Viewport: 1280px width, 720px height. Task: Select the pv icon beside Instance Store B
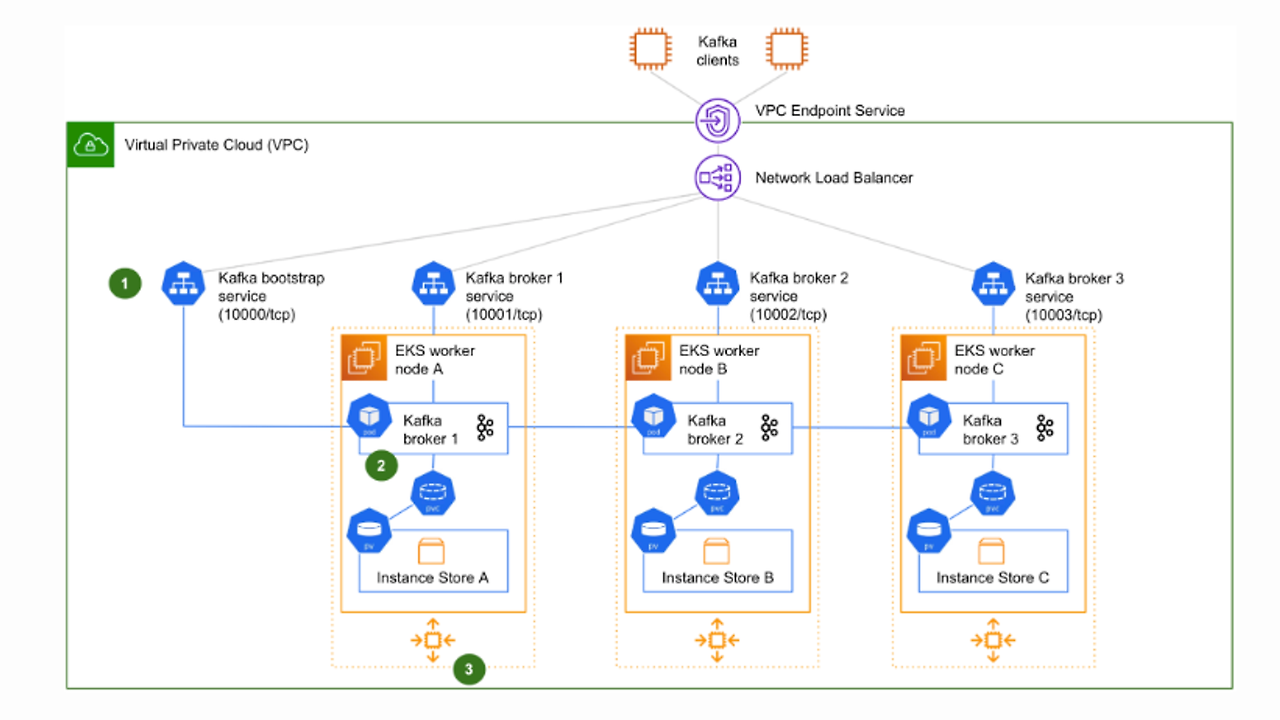coord(652,531)
